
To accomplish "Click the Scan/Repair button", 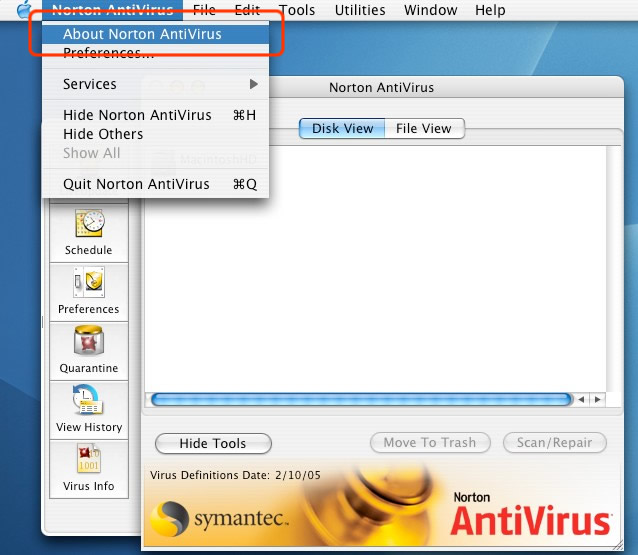I will click(x=555, y=443).
